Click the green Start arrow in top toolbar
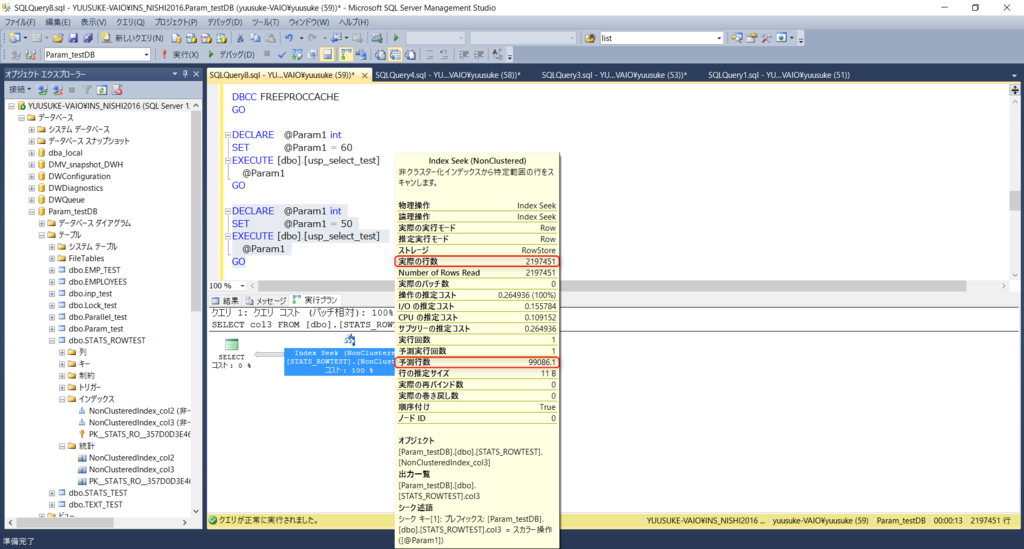The width and height of the screenshot is (1024, 549). [396, 38]
